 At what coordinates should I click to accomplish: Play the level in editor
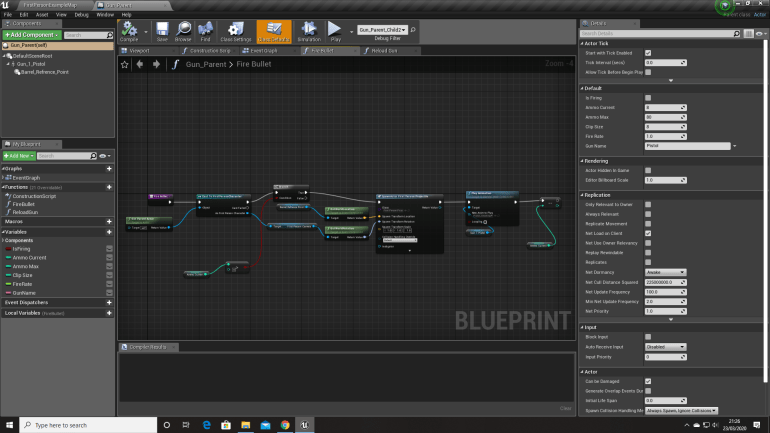click(335, 32)
